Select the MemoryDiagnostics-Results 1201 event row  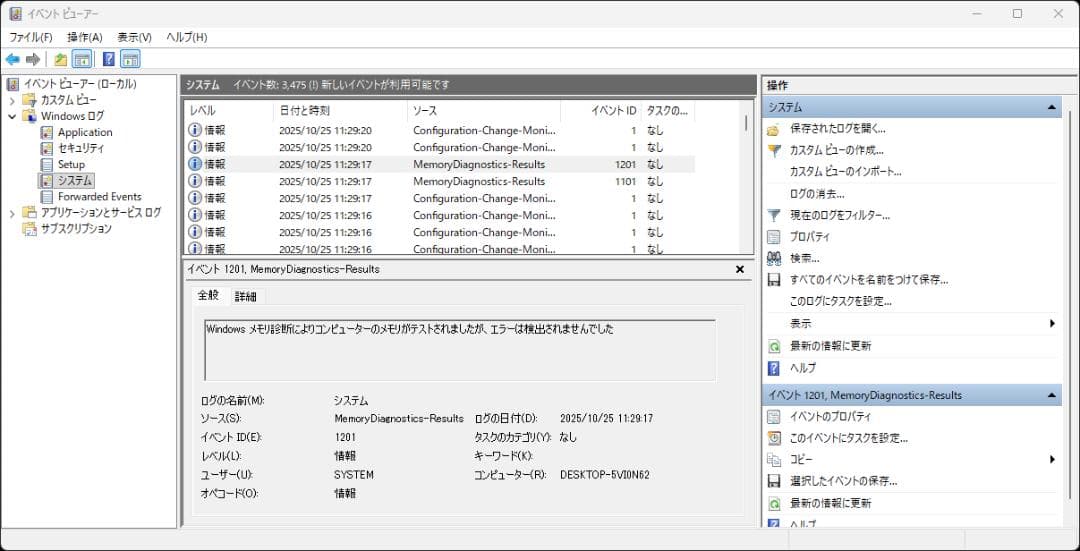439,165
